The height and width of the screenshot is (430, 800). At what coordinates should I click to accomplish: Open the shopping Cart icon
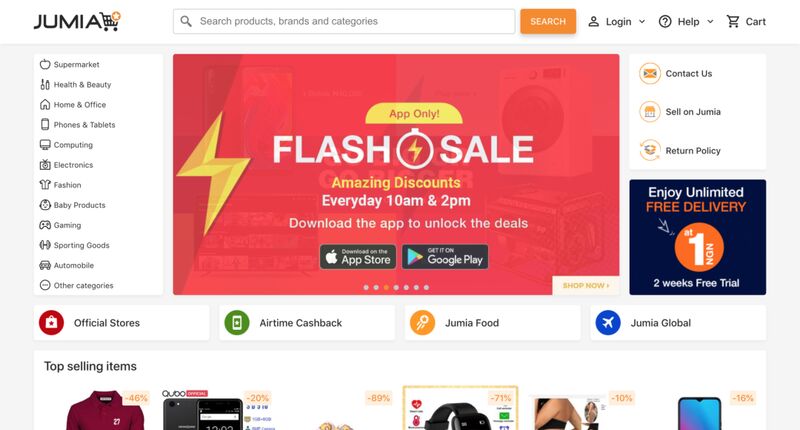click(x=733, y=21)
